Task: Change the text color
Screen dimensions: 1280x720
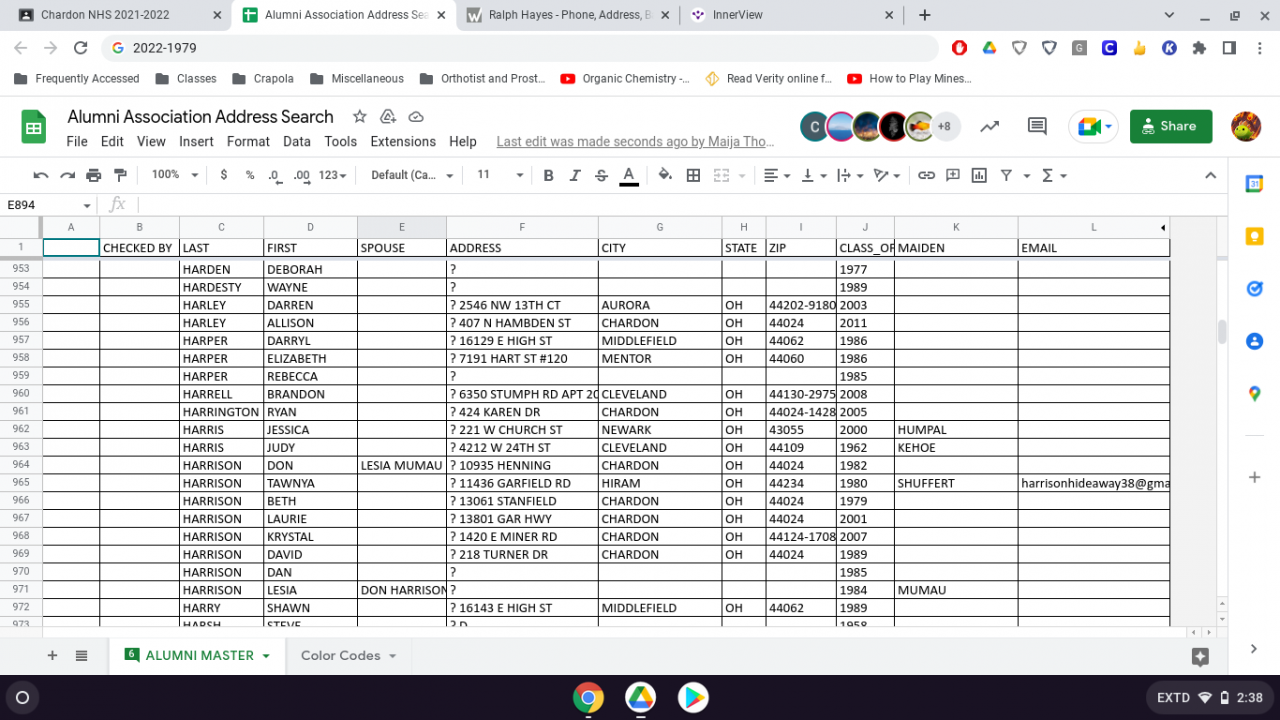Action: pos(629,175)
